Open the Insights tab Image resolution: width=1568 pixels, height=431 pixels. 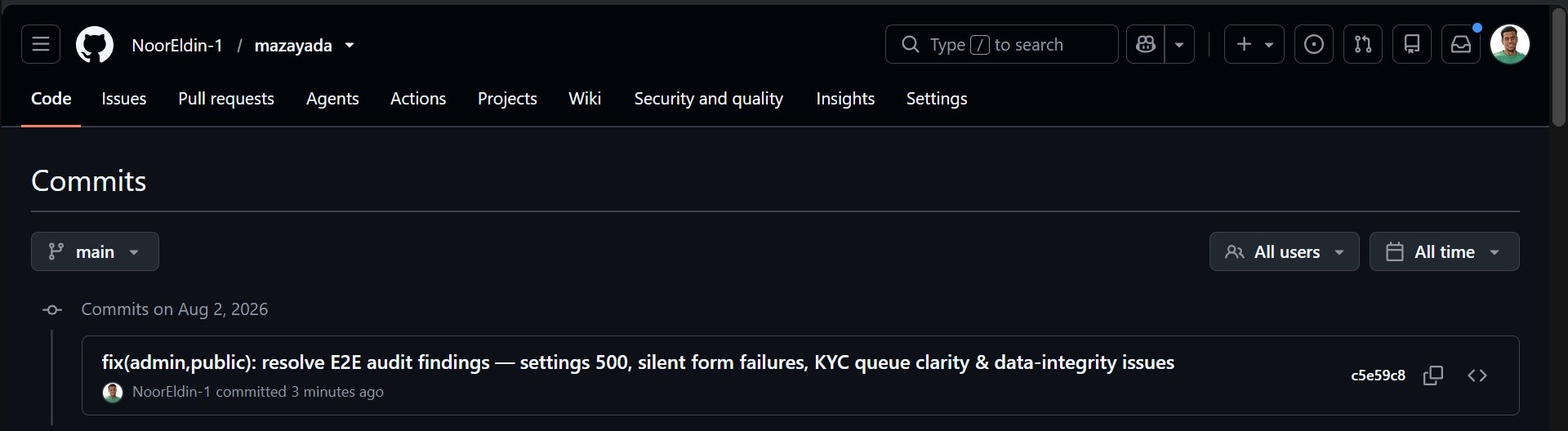tap(845, 99)
